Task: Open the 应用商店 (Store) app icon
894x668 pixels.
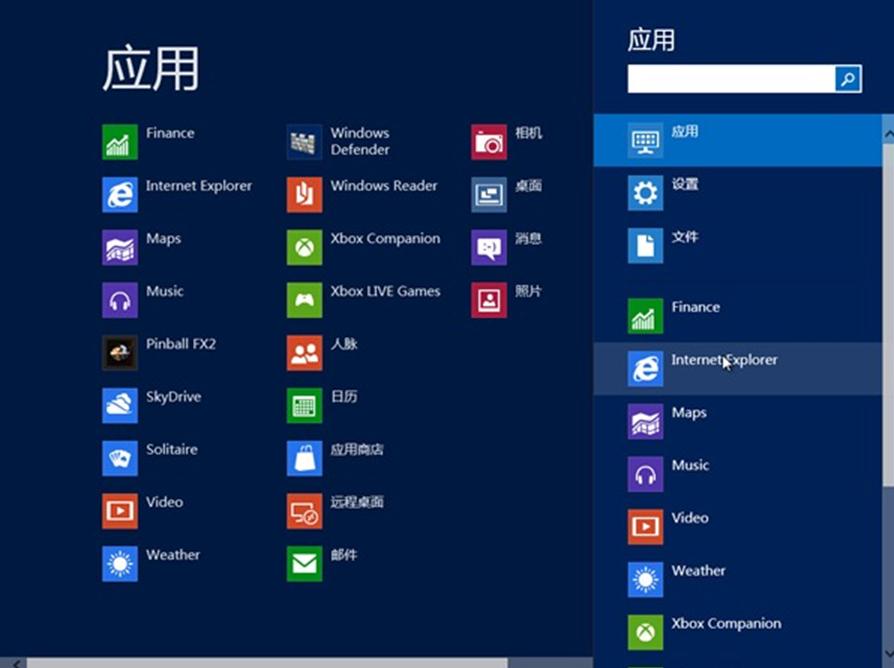Action: coord(304,458)
